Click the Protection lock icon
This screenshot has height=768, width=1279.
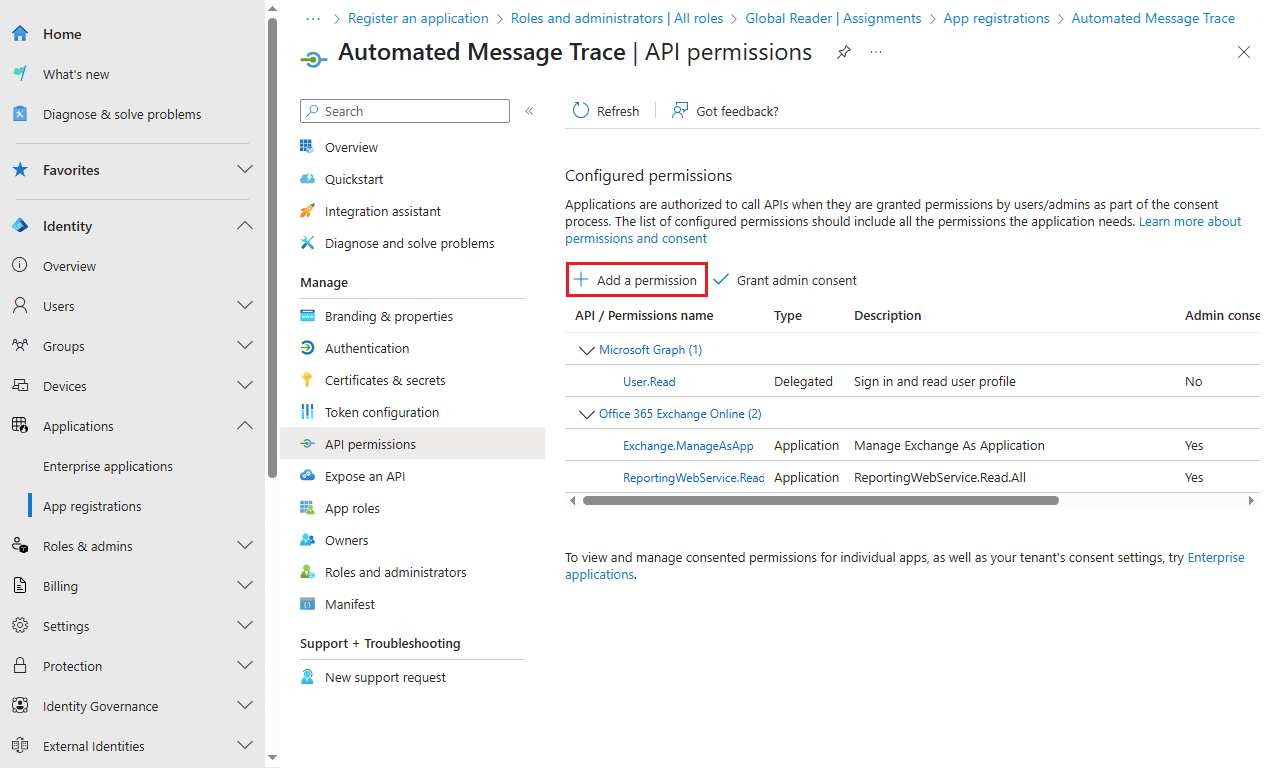[20, 666]
